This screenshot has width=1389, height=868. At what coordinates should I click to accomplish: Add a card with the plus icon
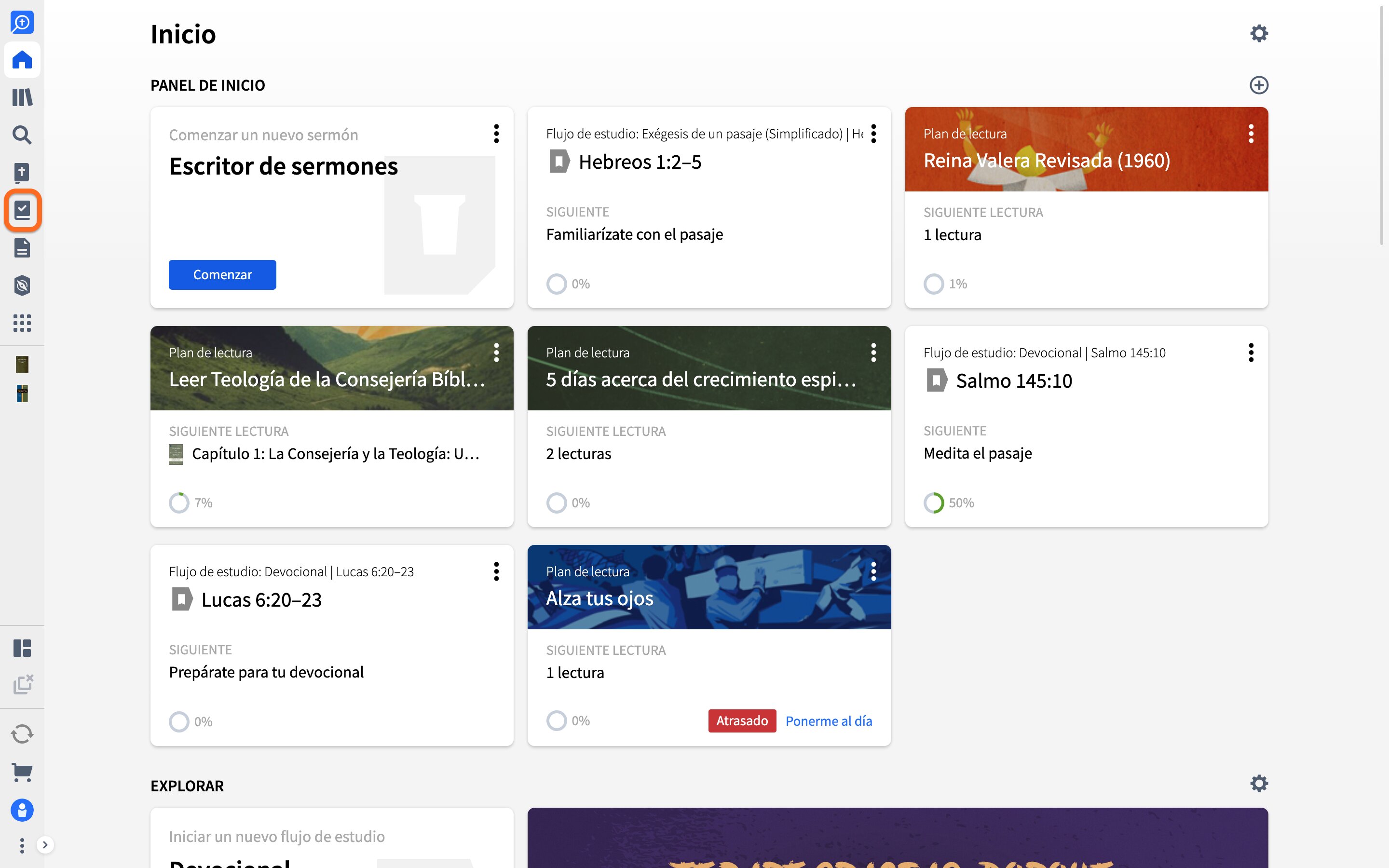[x=1258, y=85]
